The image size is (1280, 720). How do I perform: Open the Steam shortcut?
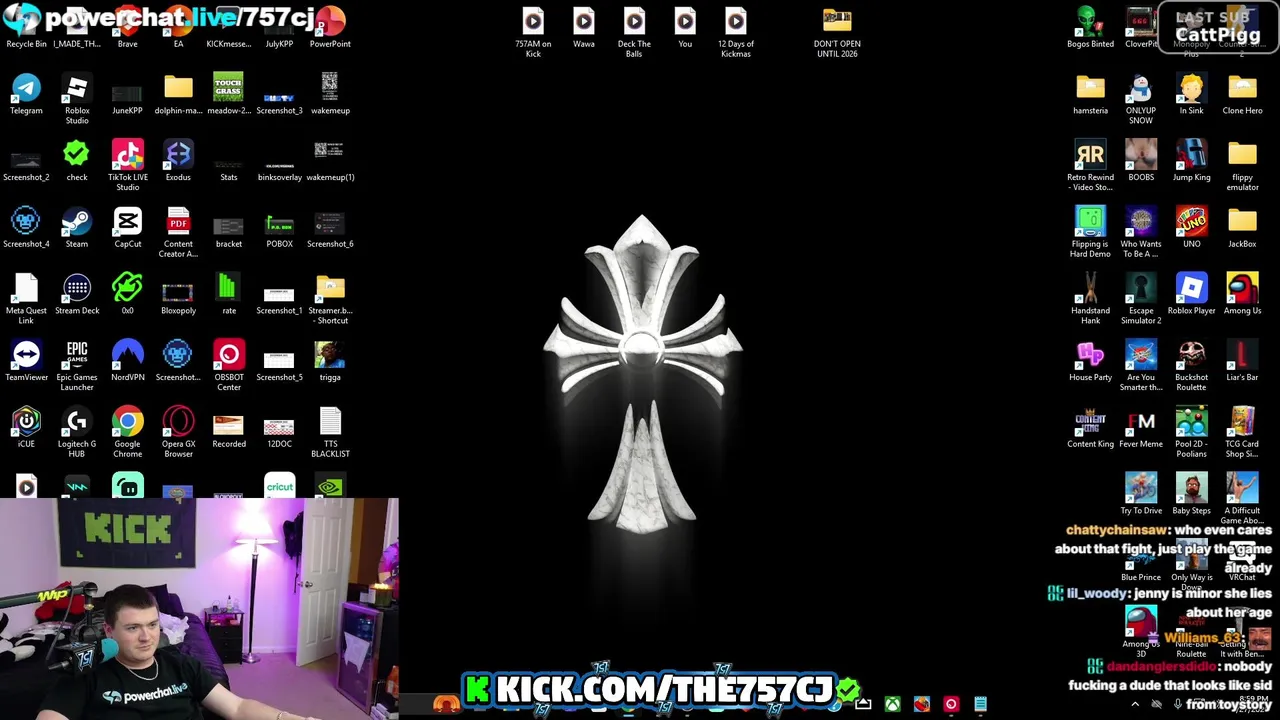(x=77, y=228)
